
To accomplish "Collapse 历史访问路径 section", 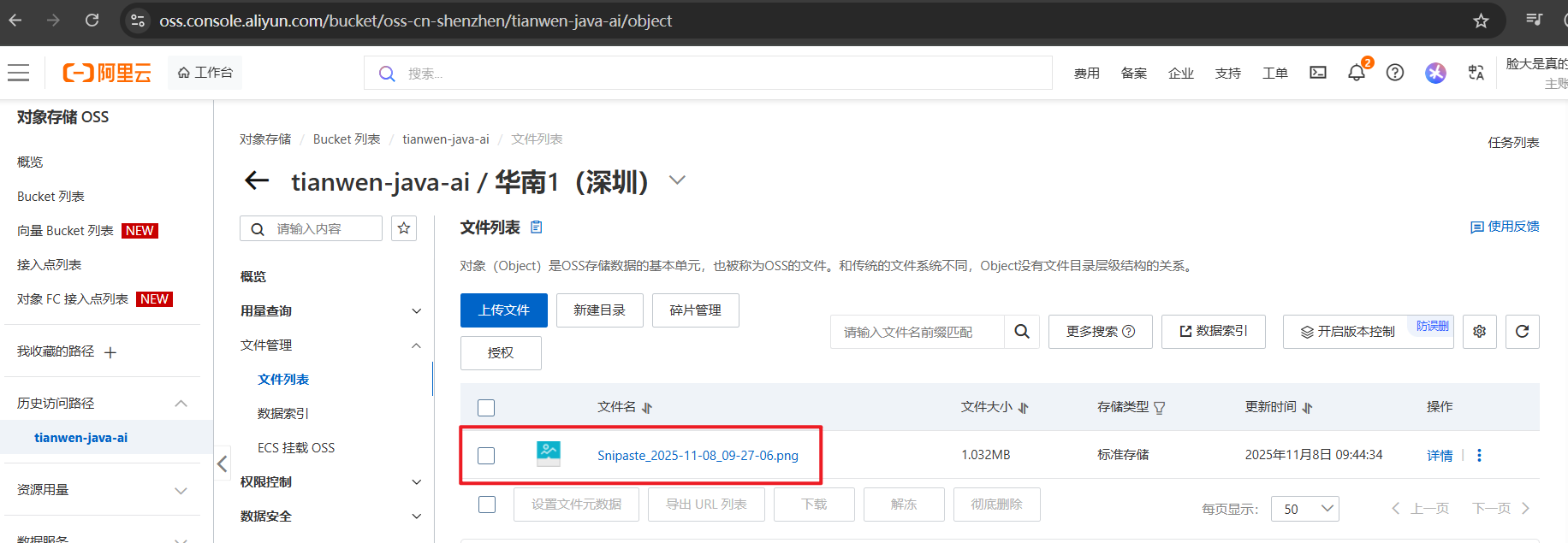I will point(181,404).
